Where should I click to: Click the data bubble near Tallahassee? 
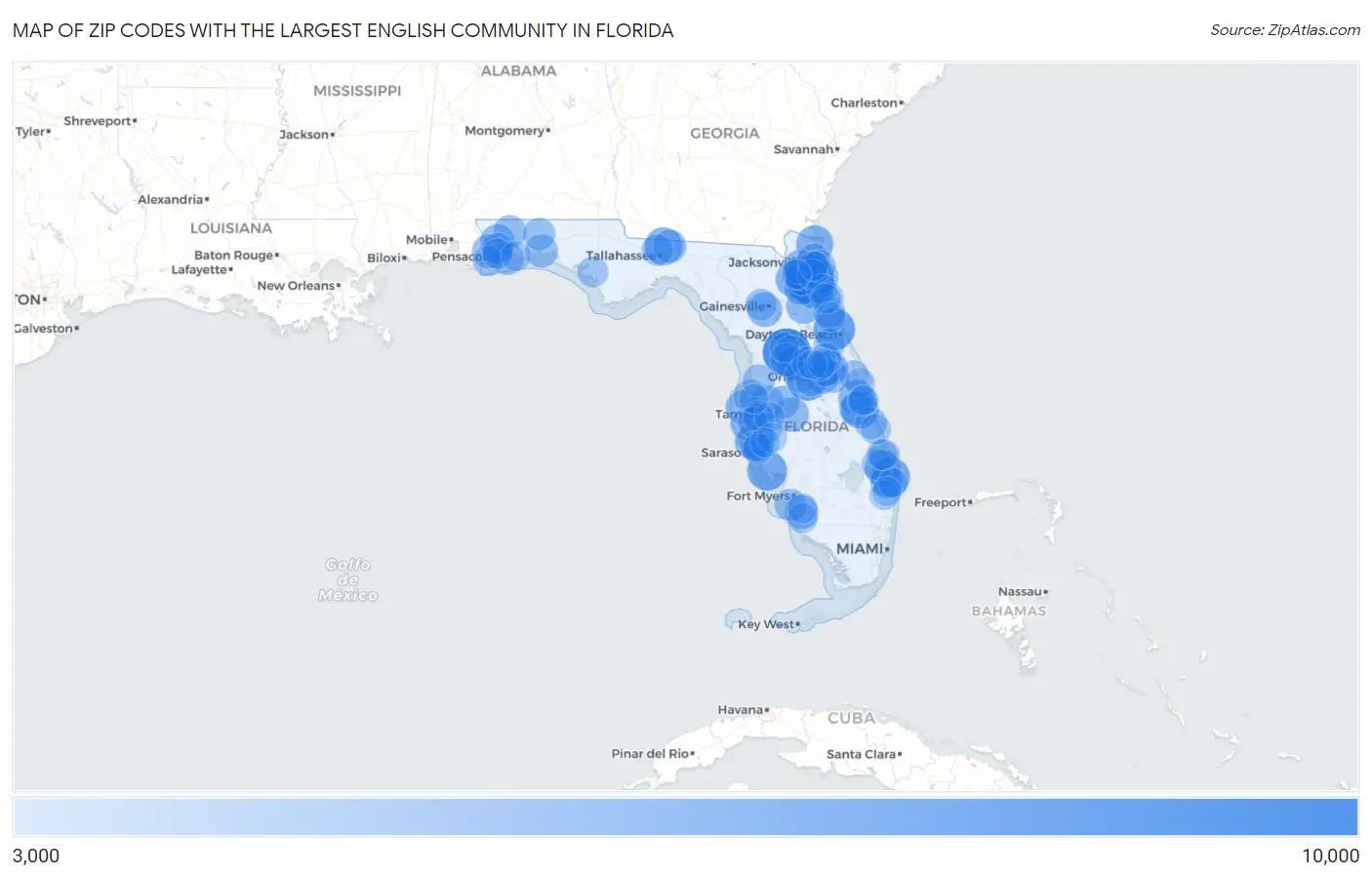[664, 246]
